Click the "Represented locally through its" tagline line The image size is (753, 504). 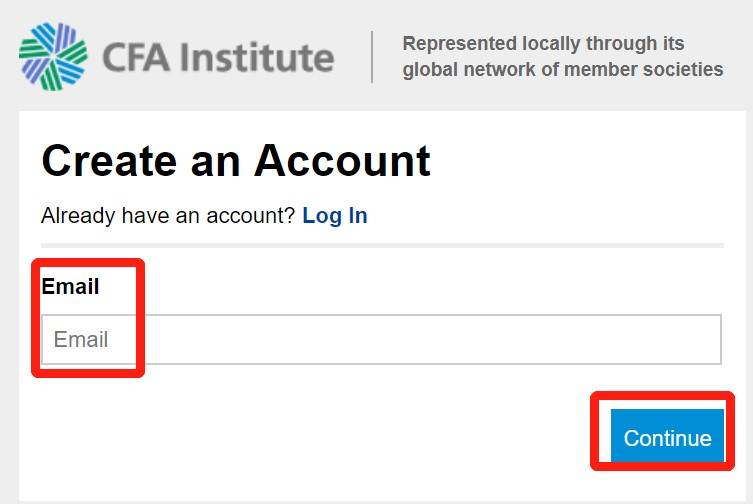click(543, 44)
